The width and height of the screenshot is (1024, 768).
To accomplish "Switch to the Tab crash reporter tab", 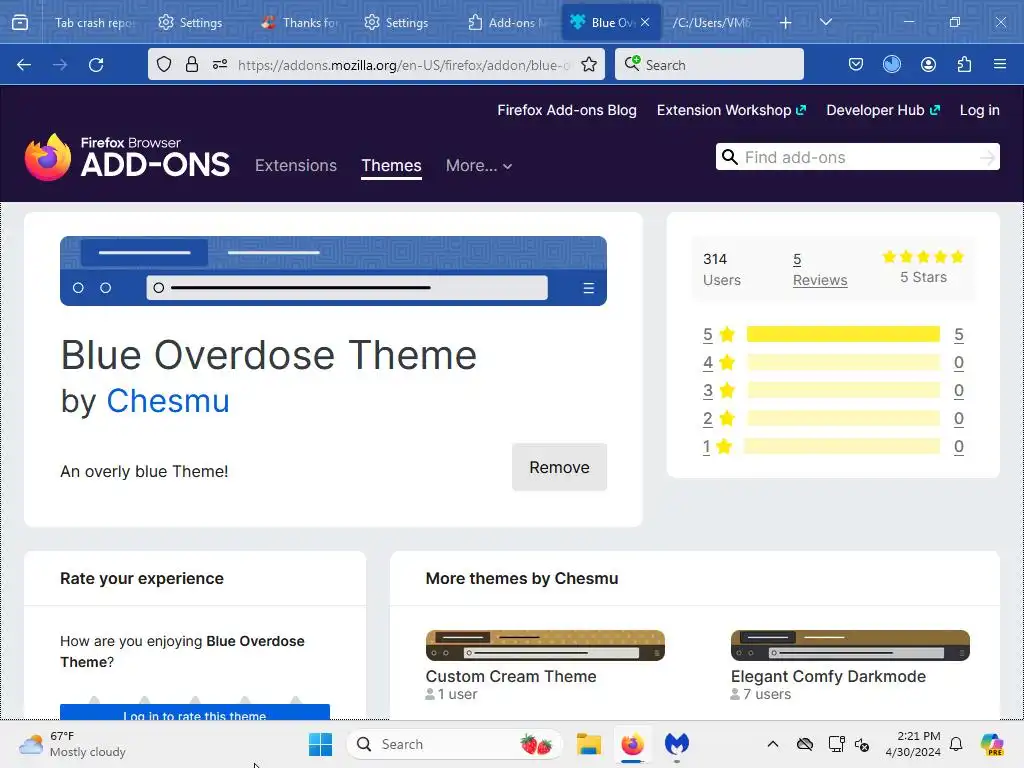I will click(x=93, y=23).
